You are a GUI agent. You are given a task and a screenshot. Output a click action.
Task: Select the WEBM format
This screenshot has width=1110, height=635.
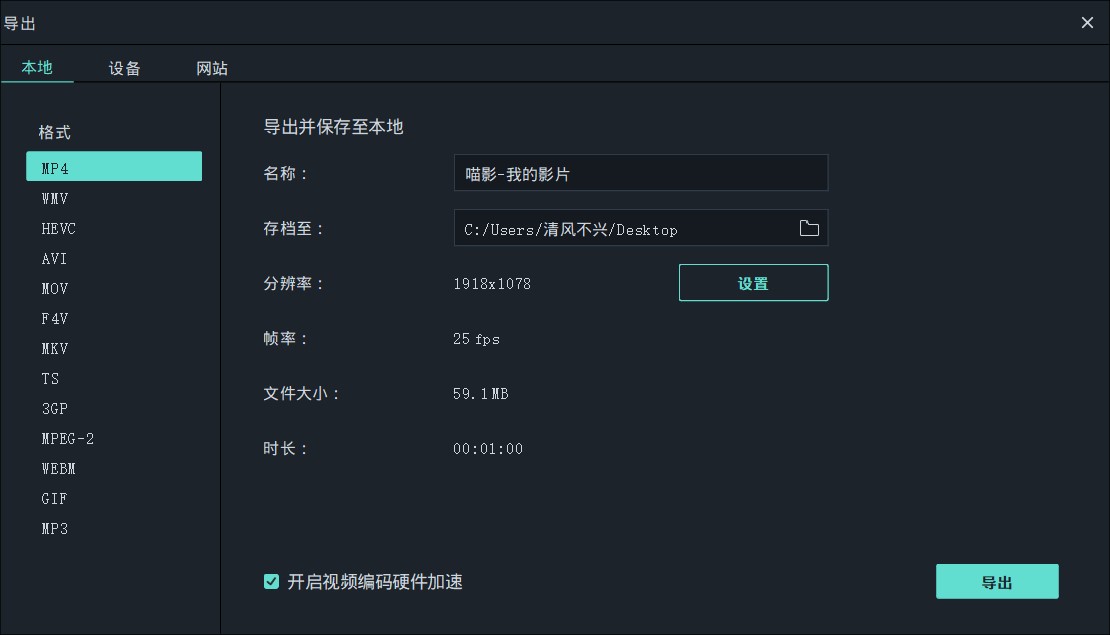[113, 468]
